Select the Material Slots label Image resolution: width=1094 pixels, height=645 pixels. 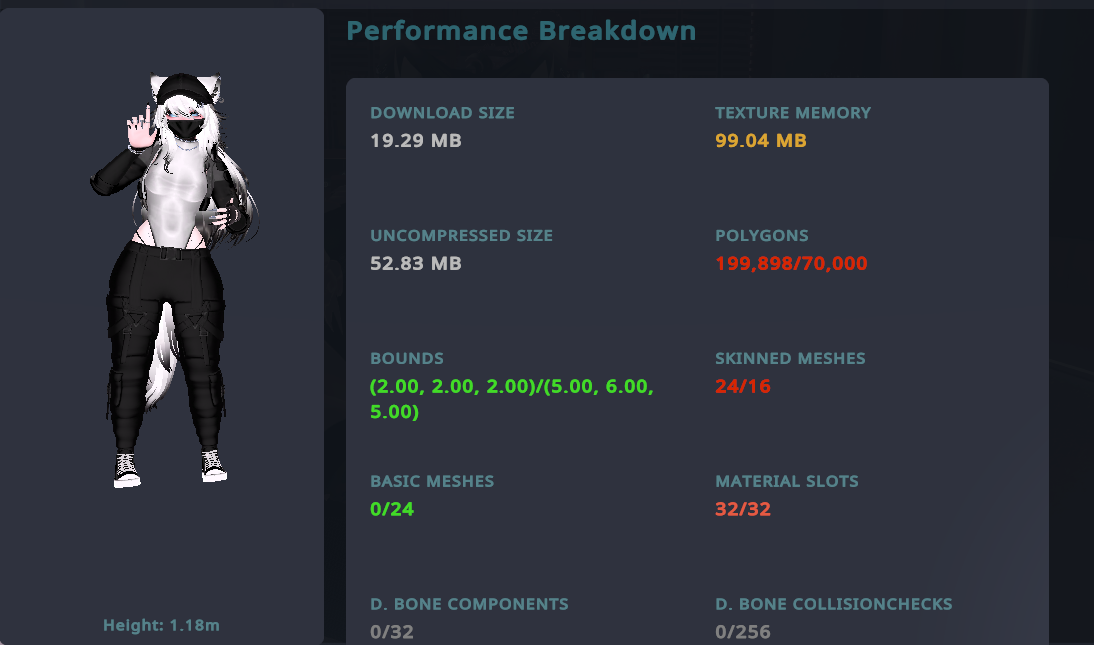coord(787,481)
